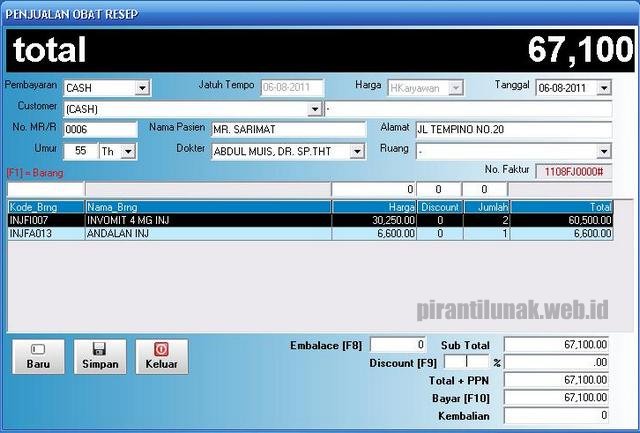Expand the Tanggal date picker arrow

click(x=604, y=88)
